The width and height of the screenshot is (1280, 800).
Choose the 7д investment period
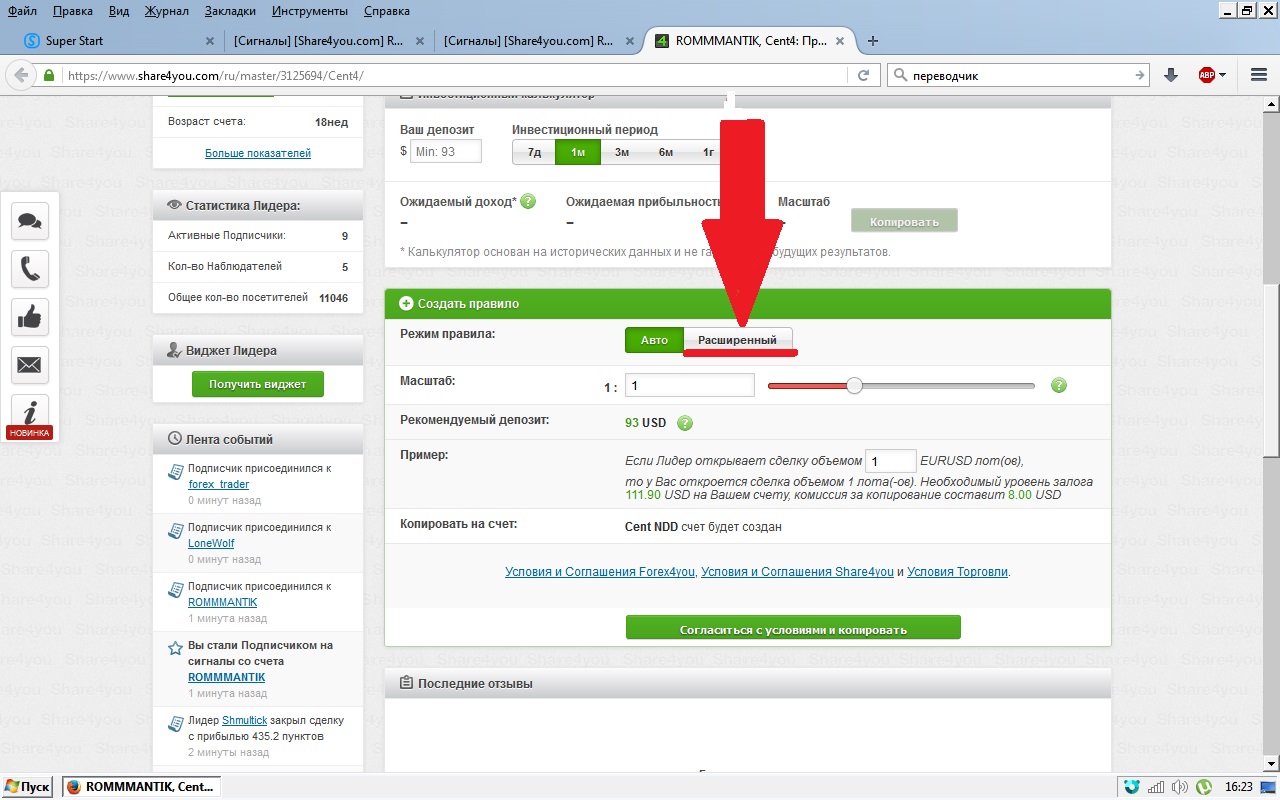(534, 152)
